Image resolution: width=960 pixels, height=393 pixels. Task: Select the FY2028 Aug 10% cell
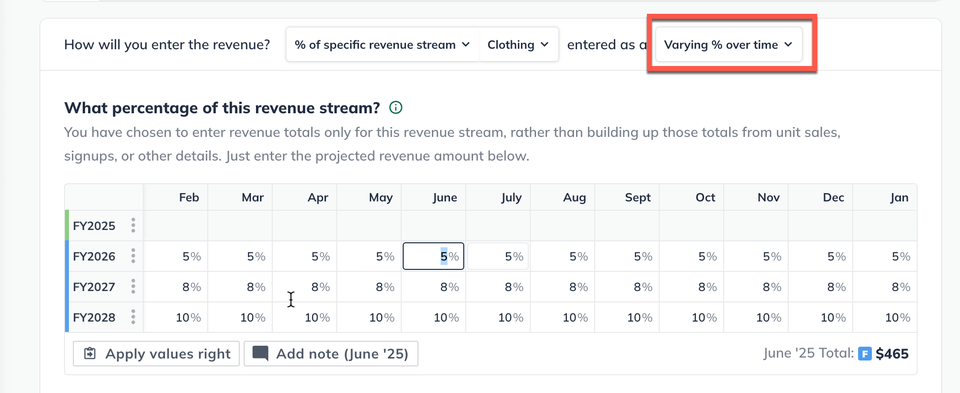[563, 317]
